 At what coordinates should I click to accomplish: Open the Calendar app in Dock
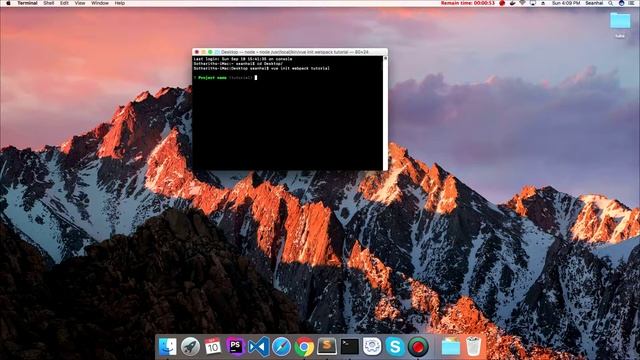[213, 347]
